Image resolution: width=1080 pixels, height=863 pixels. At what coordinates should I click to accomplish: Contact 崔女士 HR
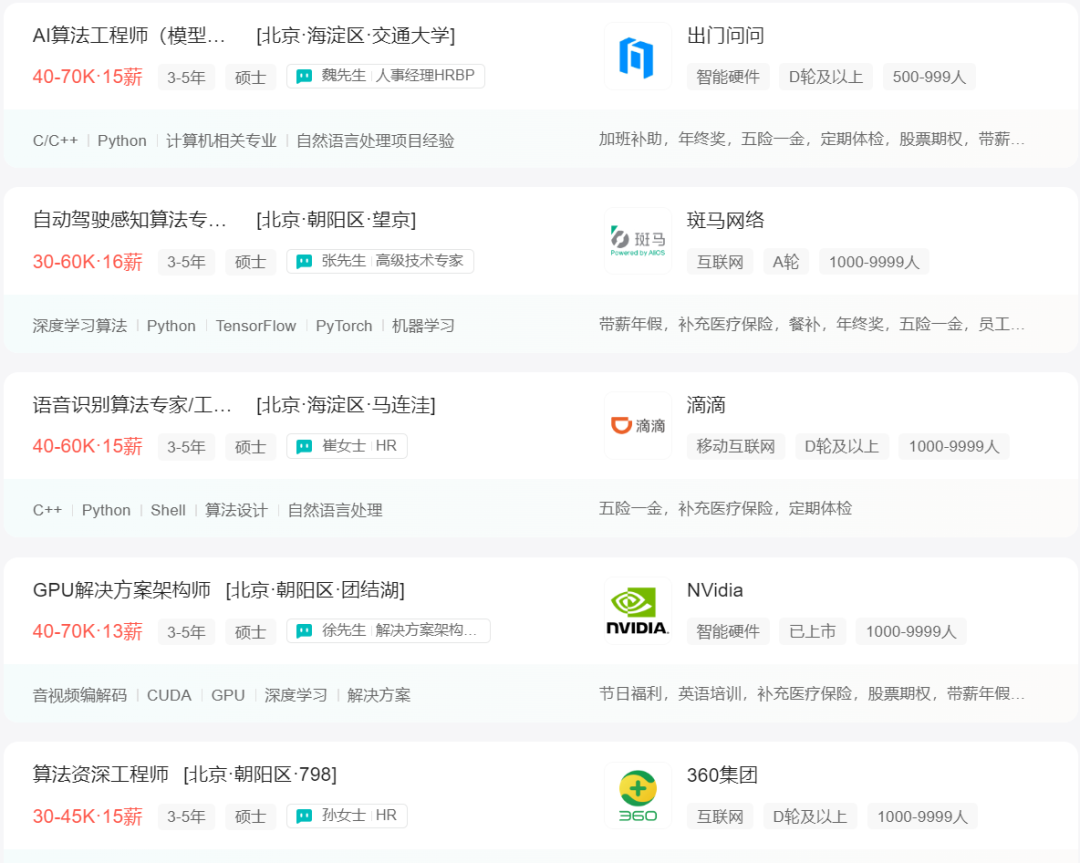(x=347, y=446)
